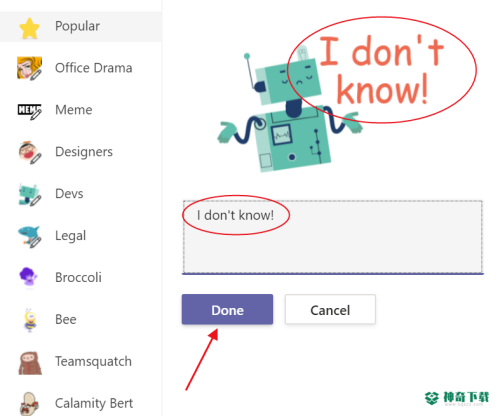The height and width of the screenshot is (416, 500).
Task: Select the Office Drama sticker icon
Action: pos(29,68)
